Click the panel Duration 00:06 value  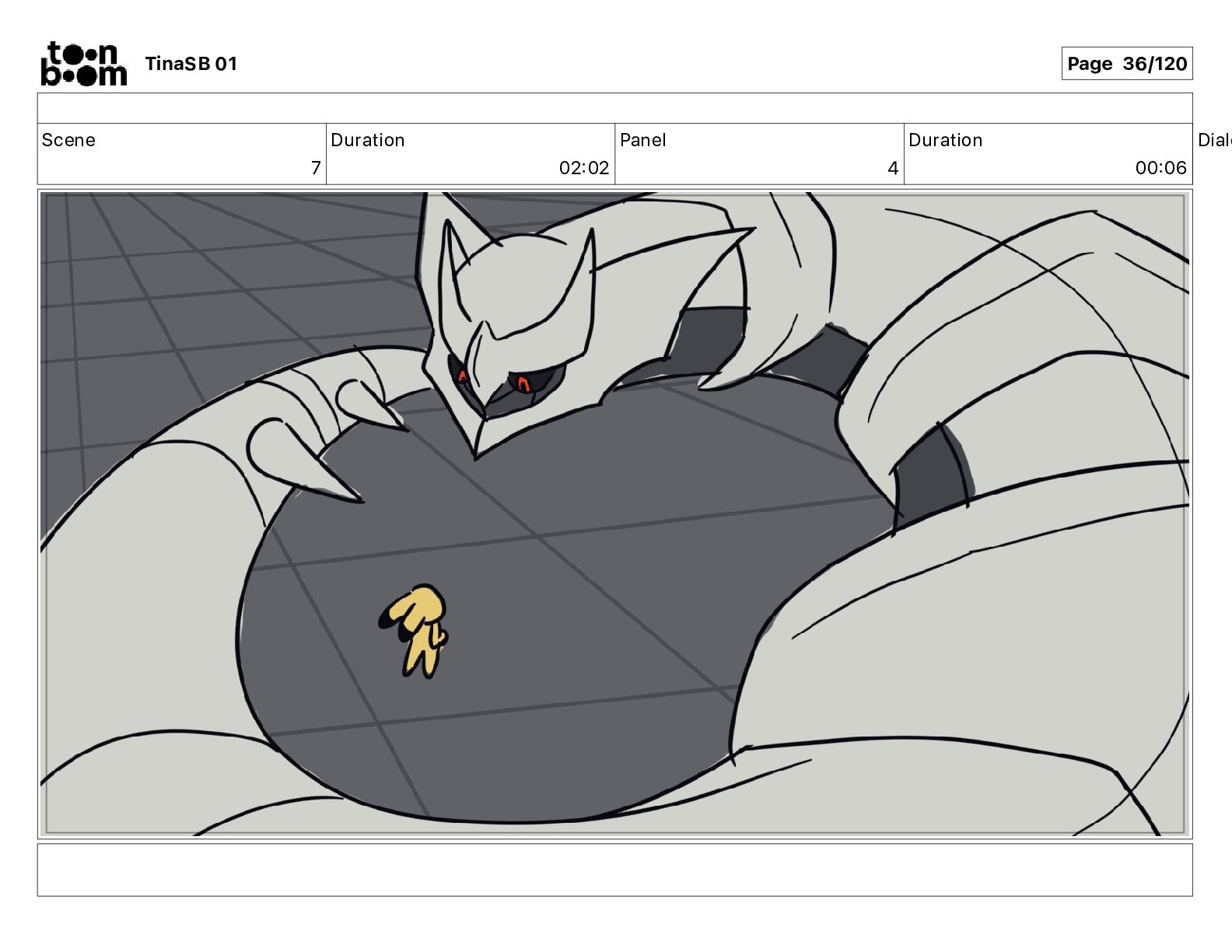pos(1160,168)
